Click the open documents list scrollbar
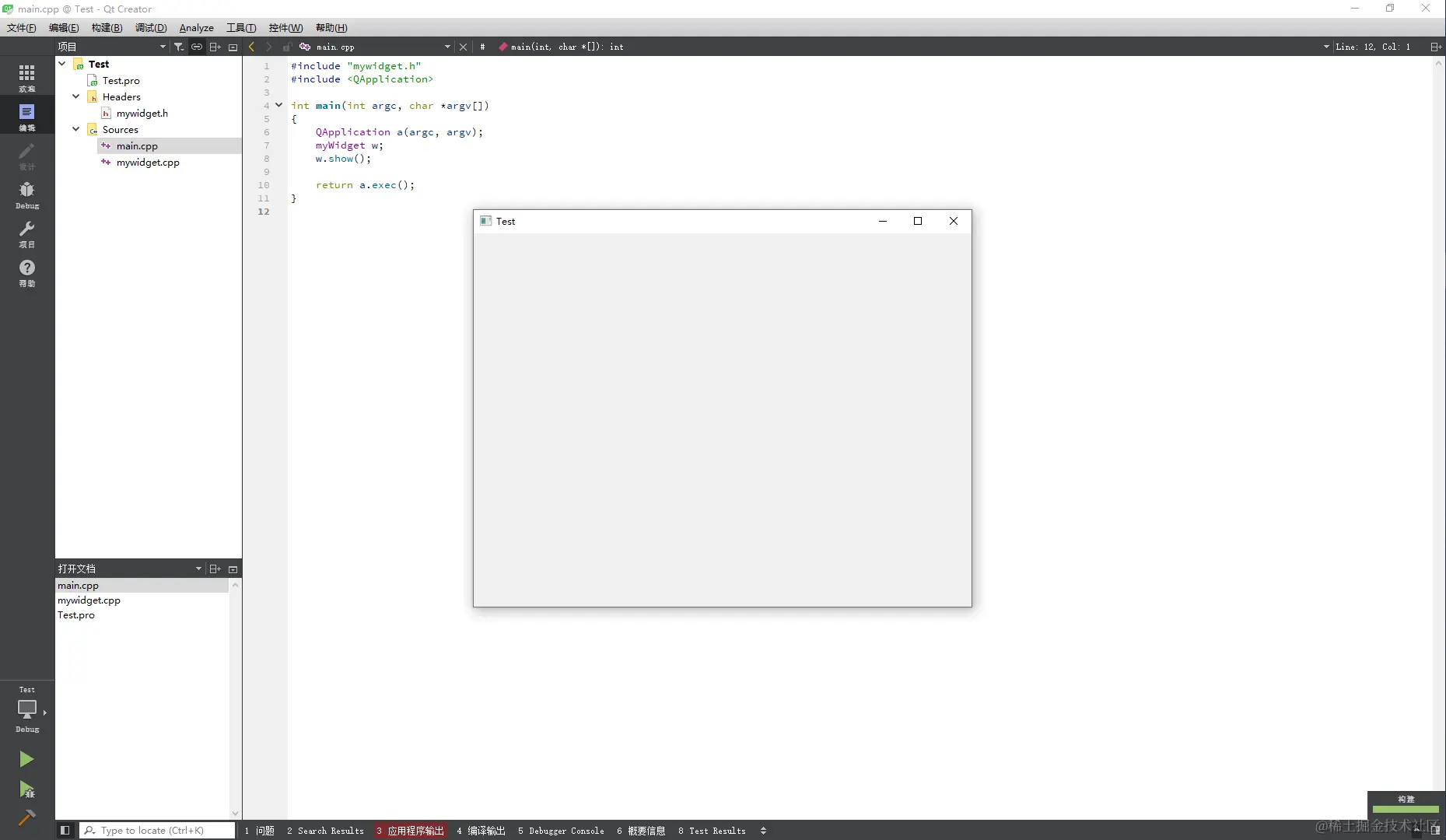The width and height of the screenshot is (1446, 840). pyautogui.click(x=235, y=699)
